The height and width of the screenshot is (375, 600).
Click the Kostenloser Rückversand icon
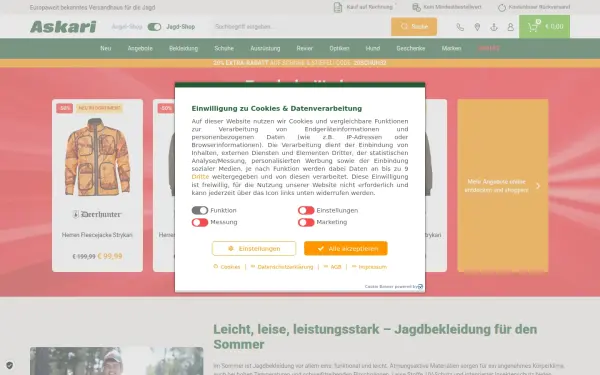[x=502, y=7]
